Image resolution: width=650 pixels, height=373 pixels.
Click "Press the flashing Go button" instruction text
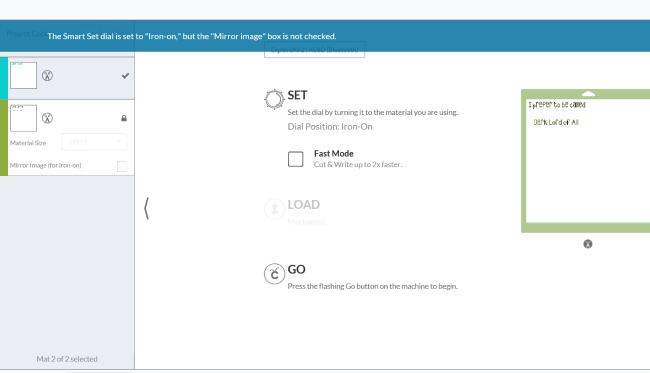click(372, 286)
